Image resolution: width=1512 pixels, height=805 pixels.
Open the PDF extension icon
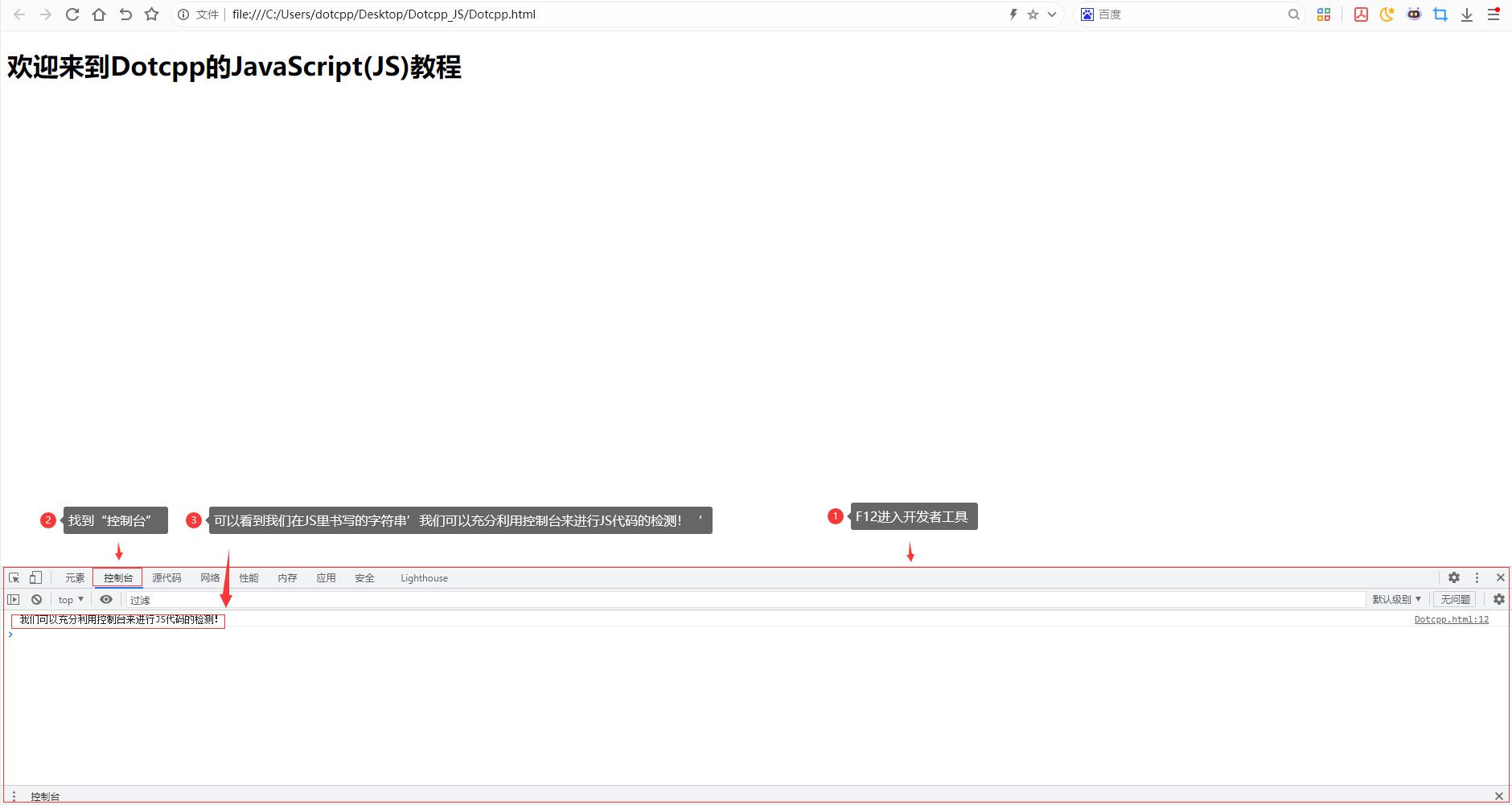[x=1361, y=14]
